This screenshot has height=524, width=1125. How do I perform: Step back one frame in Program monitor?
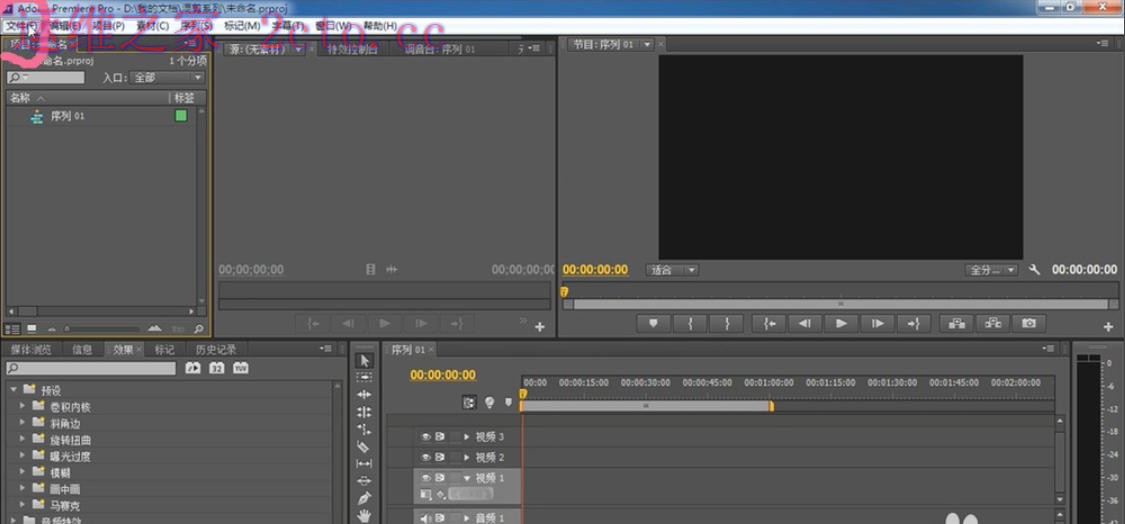click(805, 324)
